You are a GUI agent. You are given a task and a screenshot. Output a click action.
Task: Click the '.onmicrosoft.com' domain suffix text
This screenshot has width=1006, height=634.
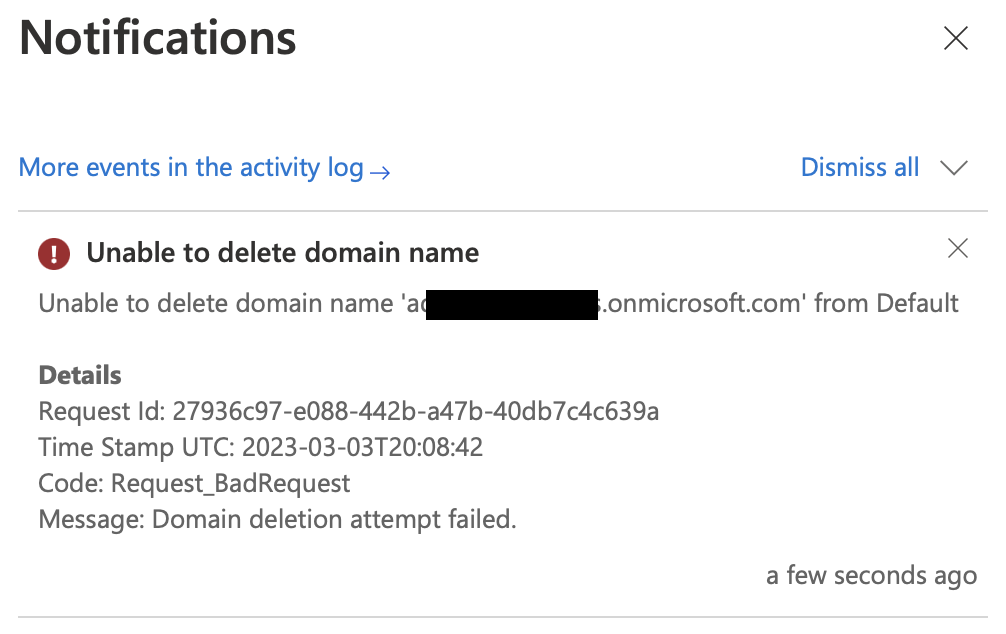[703, 302]
